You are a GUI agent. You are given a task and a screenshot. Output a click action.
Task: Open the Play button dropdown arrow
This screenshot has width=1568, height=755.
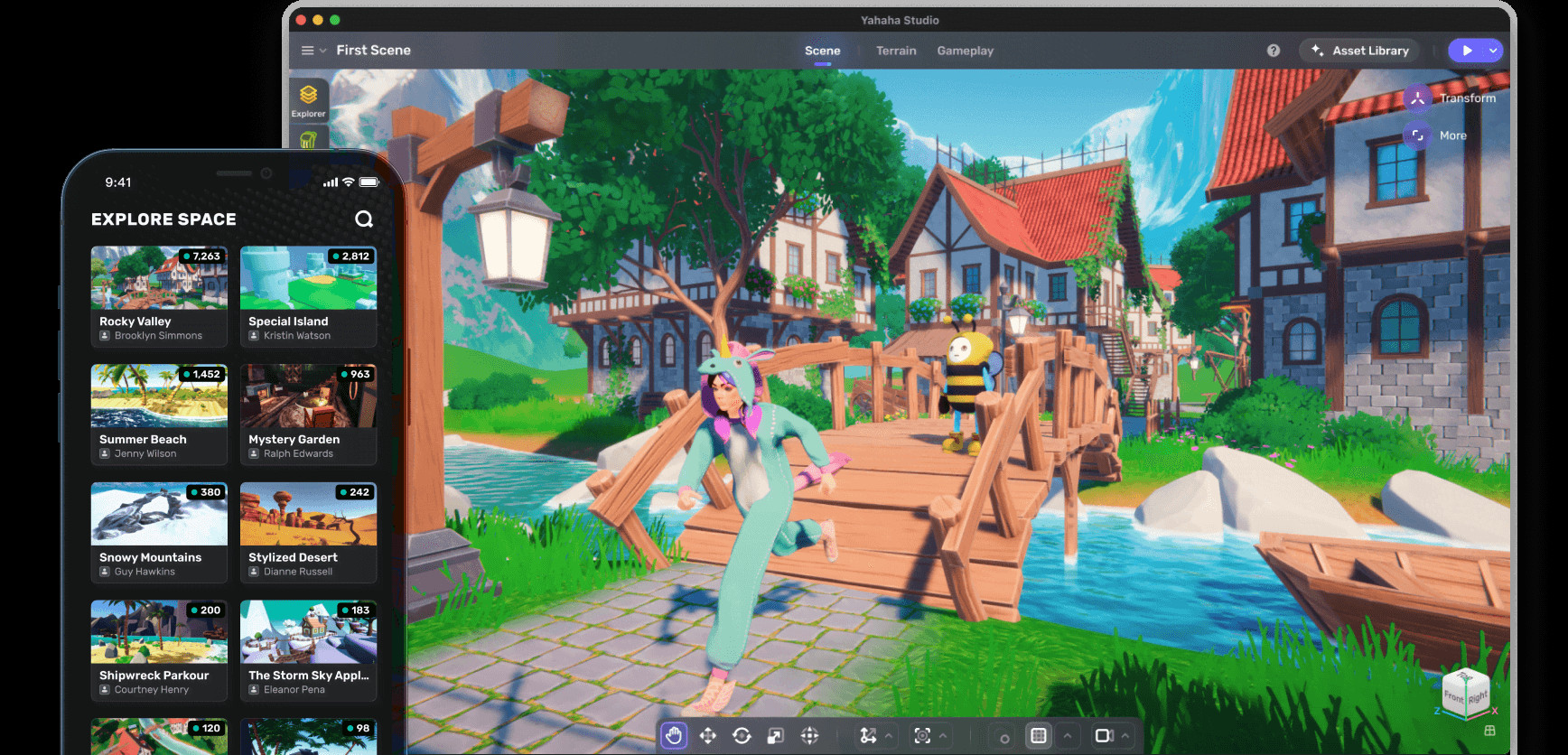[1493, 51]
